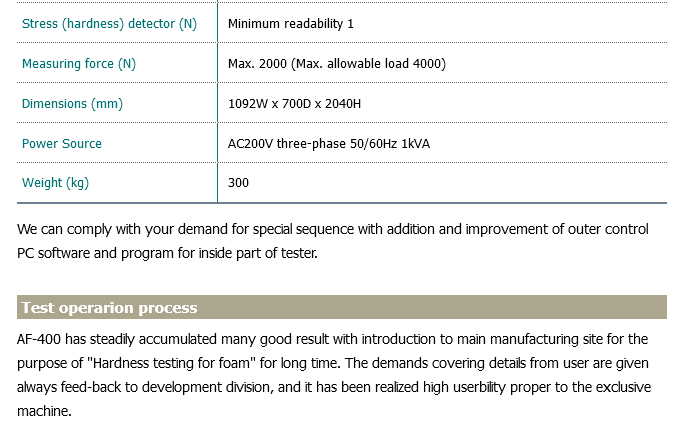Click the "Stress (hardness) detector (N)" row label
This screenshot has height=426, width=679.
coord(109,23)
